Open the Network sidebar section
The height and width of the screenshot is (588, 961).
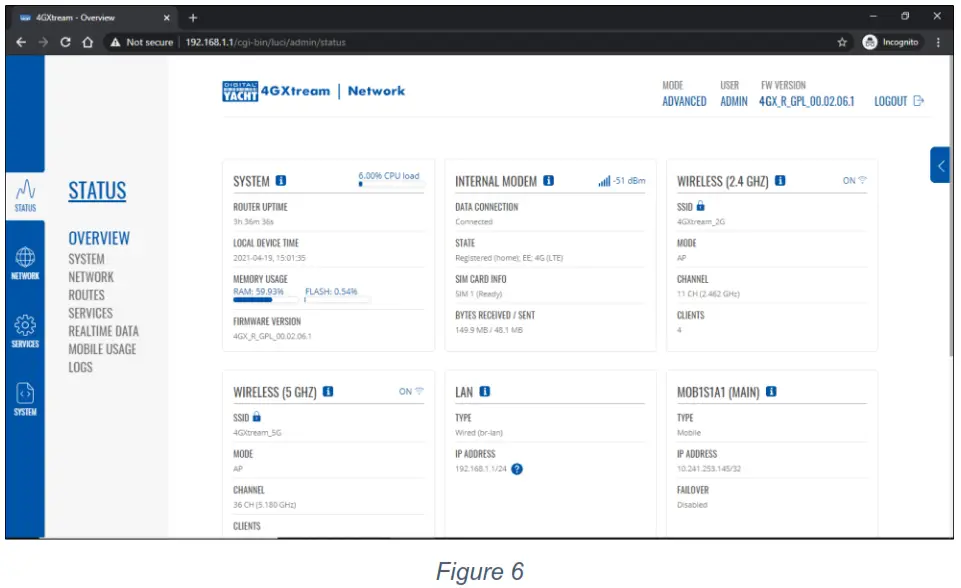pos(25,264)
